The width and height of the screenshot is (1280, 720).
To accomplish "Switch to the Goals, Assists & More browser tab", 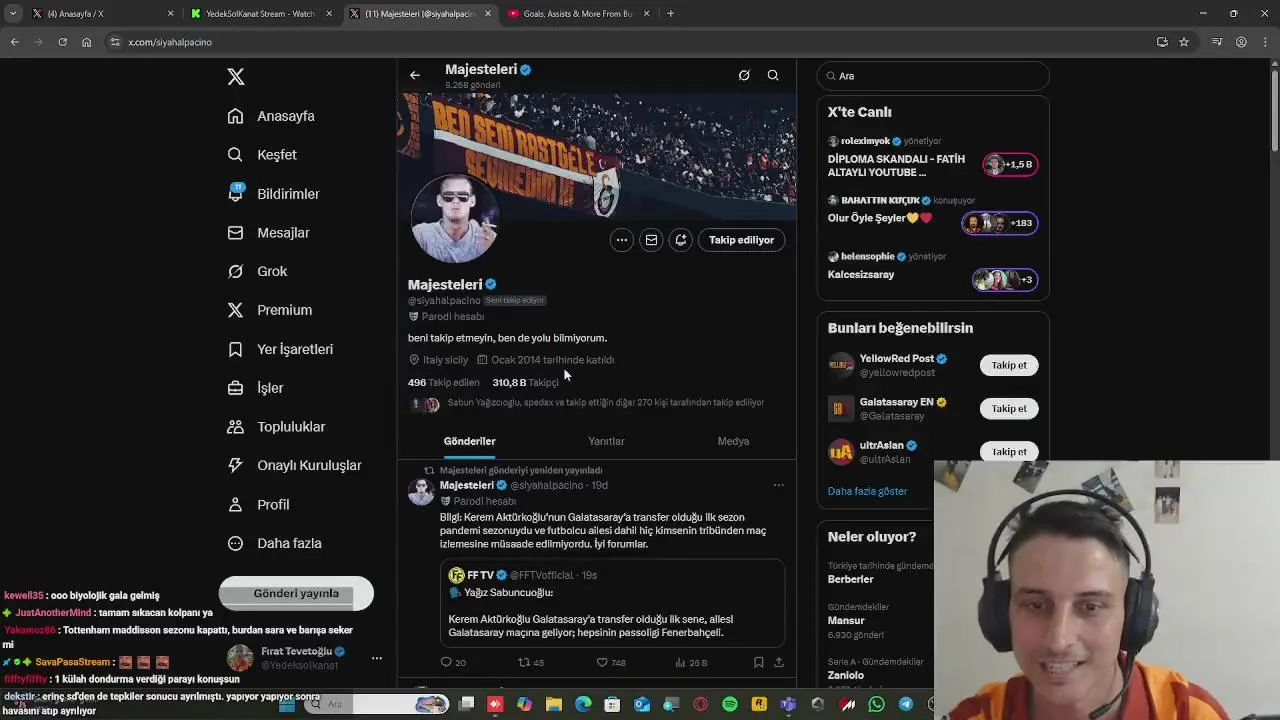I will tap(579, 14).
